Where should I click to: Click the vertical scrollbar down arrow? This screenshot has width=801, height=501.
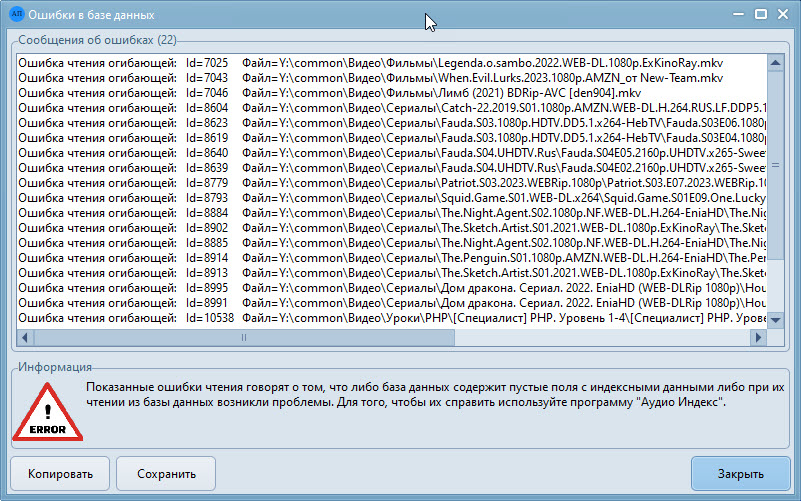click(775, 320)
